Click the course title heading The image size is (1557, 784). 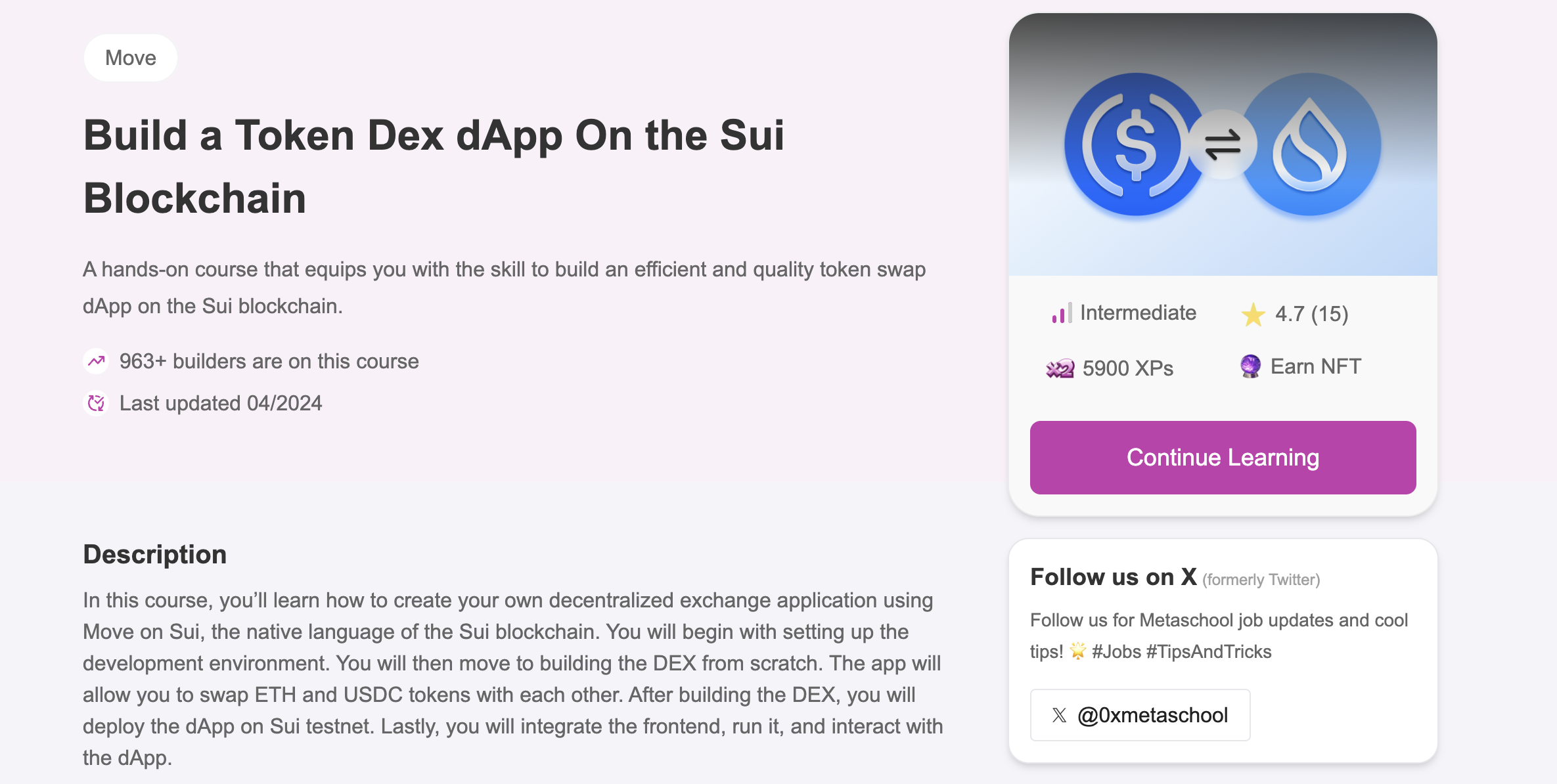[x=434, y=166]
